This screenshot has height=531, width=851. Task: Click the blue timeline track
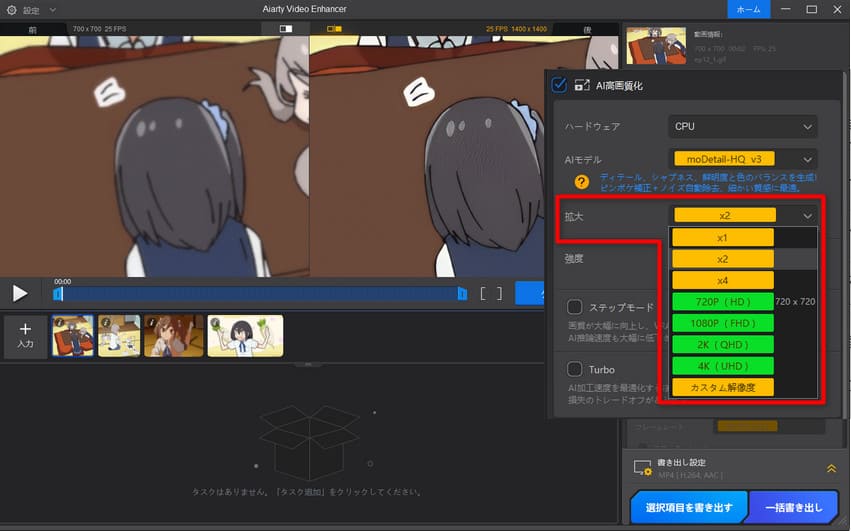click(x=260, y=294)
